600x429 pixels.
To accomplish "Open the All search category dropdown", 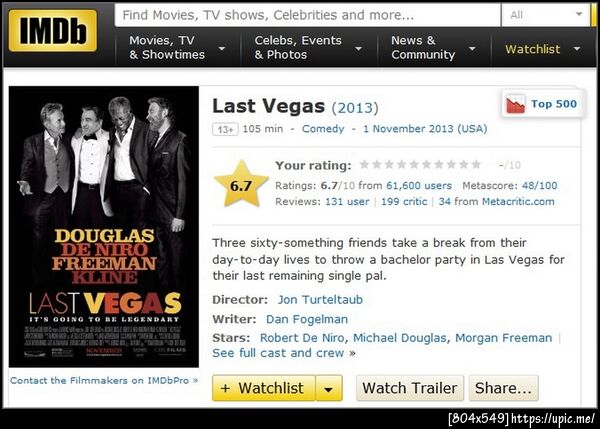I will tap(546, 15).
